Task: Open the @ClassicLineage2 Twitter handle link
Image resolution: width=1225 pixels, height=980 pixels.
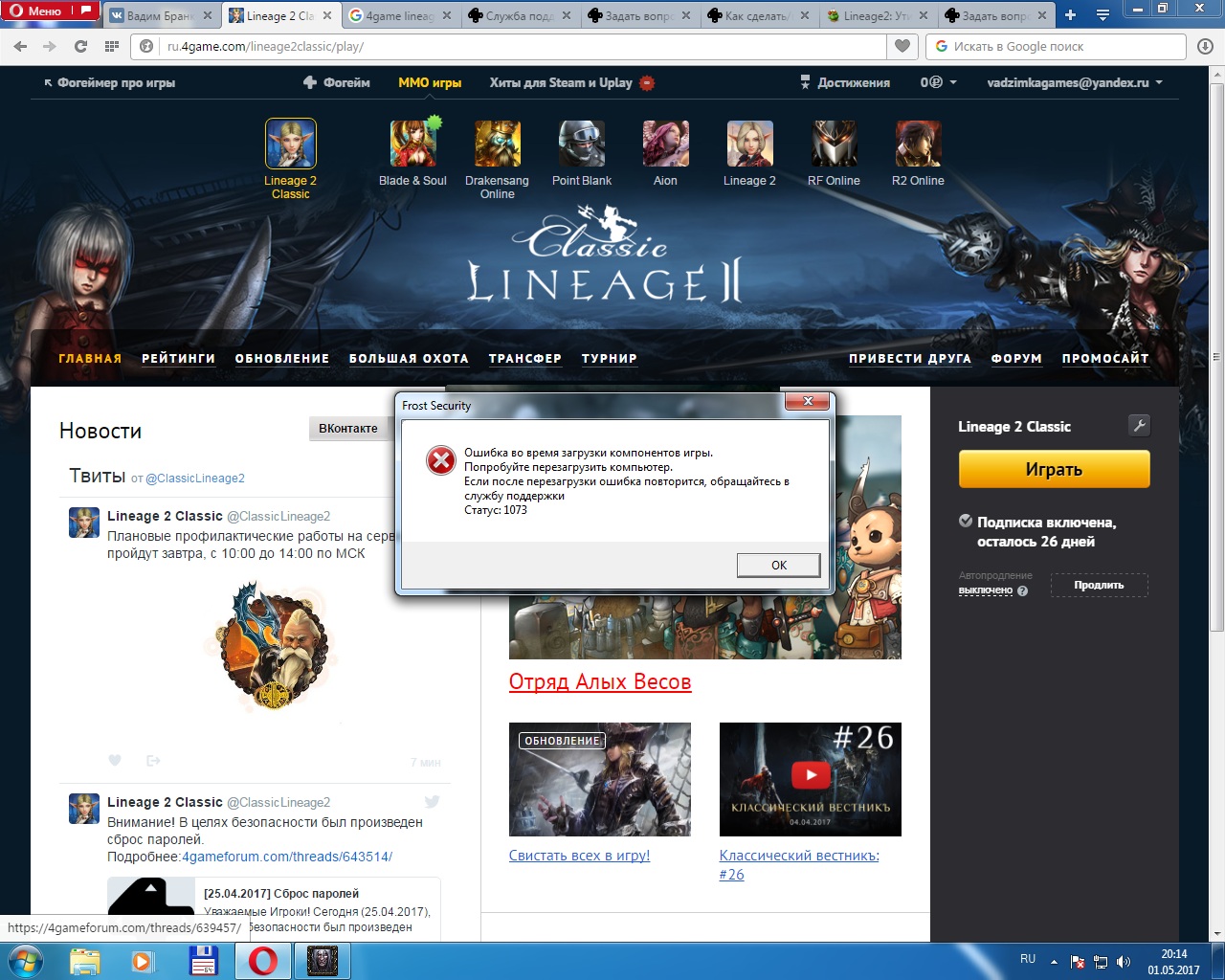Action: (195, 479)
